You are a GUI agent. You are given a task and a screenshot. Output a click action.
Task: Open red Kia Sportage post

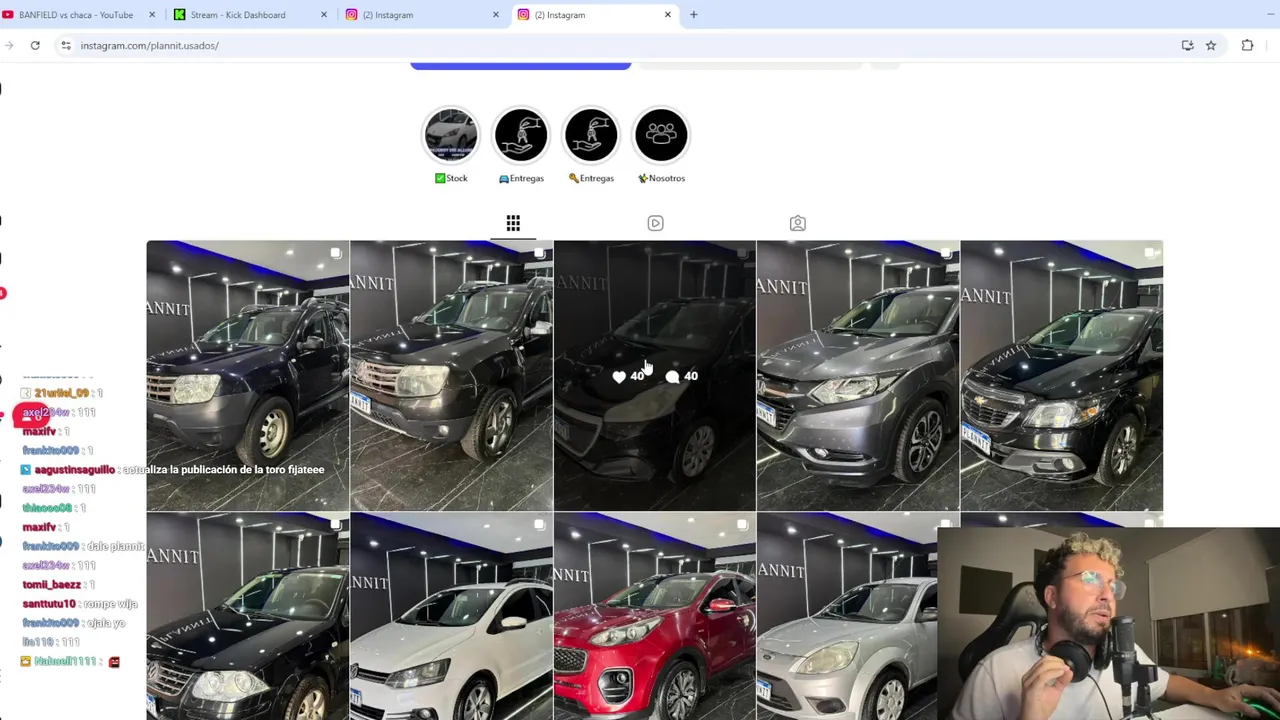pyautogui.click(x=655, y=616)
